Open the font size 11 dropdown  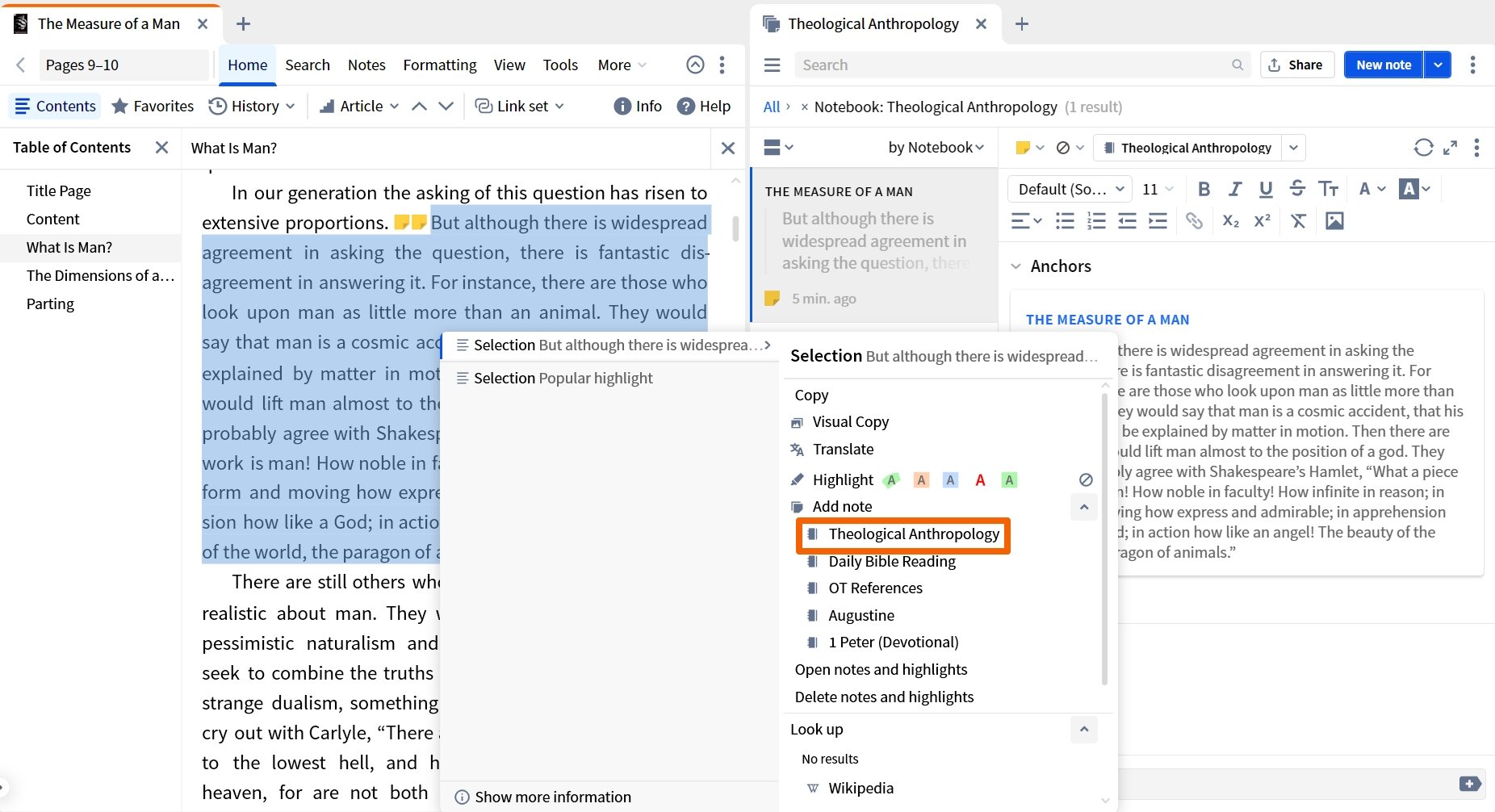click(1158, 189)
